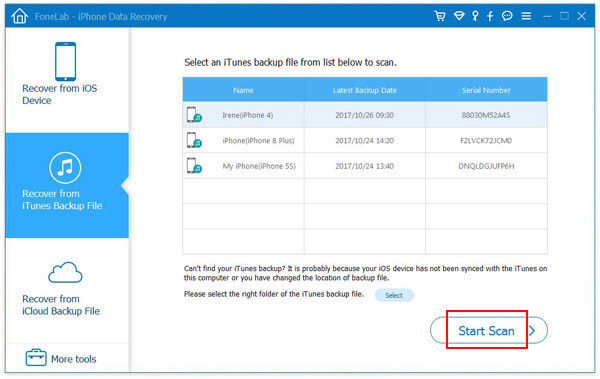
Task: Click date 2017/10/24 13:40
Action: [365, 166]
